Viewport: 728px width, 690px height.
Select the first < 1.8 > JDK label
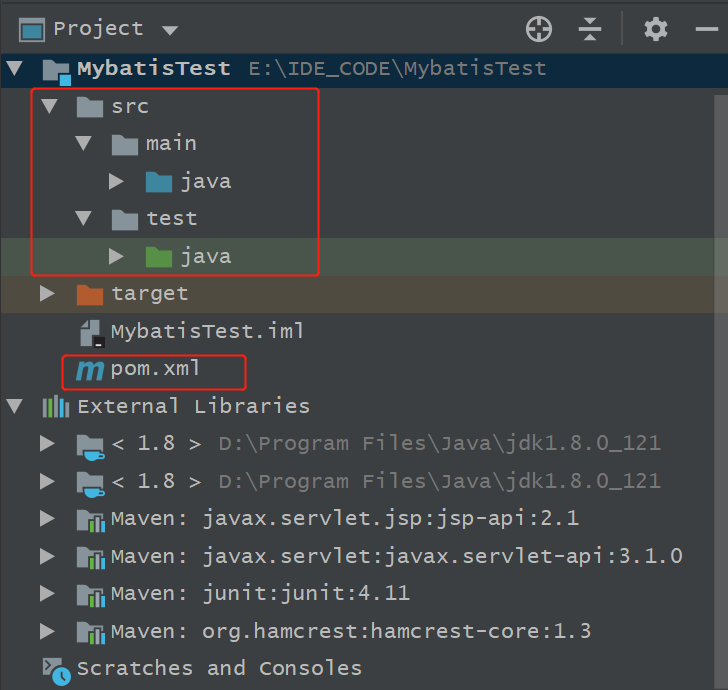(156, 444)
